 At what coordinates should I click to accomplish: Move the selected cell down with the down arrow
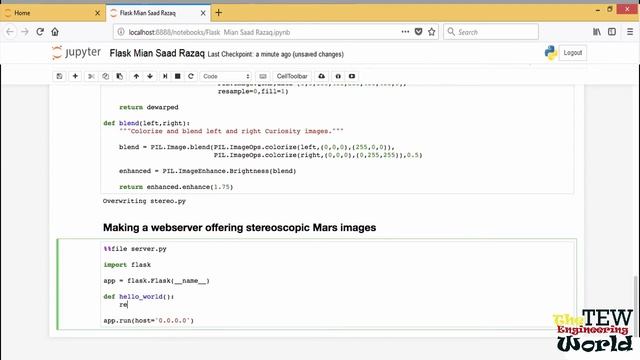tap(150, 76)
